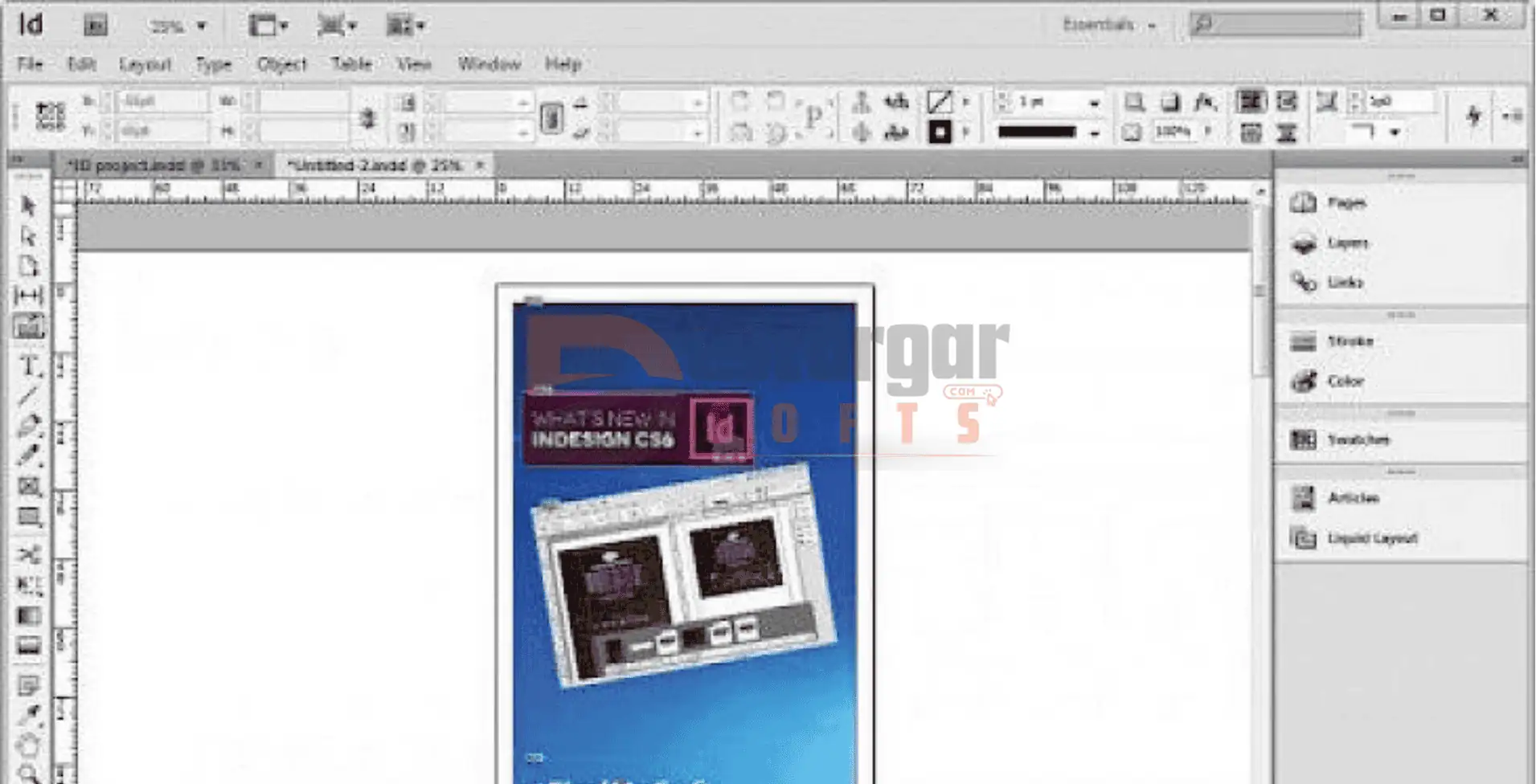The width and height of the screenshot is (1536, 784).
Task: Open the Type menu
Action: point(214,64)
